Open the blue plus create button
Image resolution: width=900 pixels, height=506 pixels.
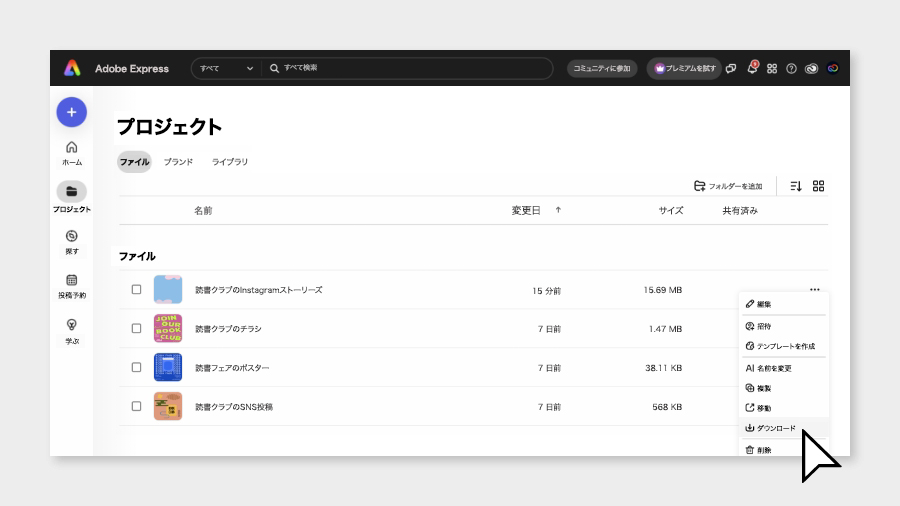(x=72, y=112)
